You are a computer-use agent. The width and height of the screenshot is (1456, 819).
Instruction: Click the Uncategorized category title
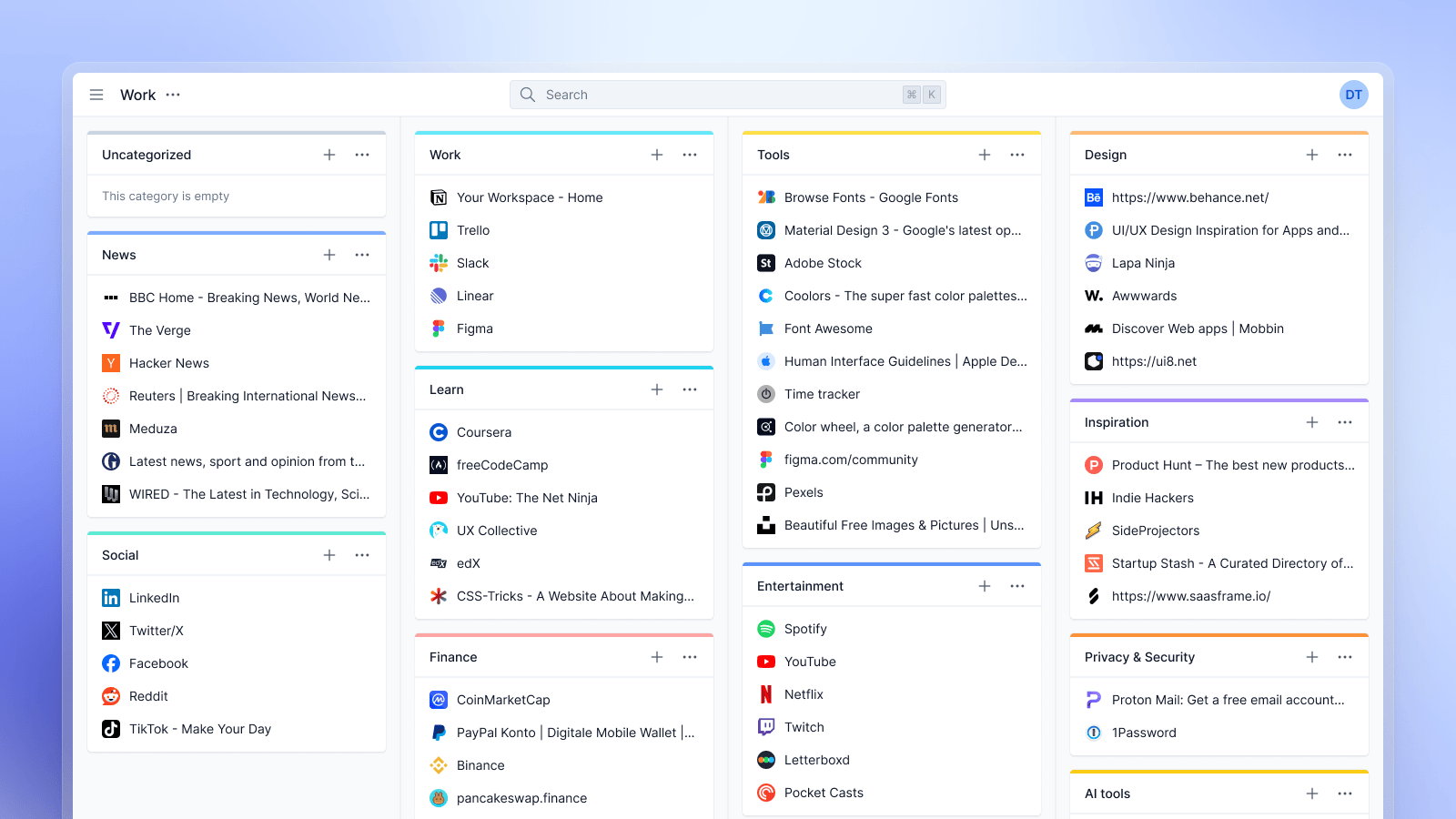[x=147, y=155]
